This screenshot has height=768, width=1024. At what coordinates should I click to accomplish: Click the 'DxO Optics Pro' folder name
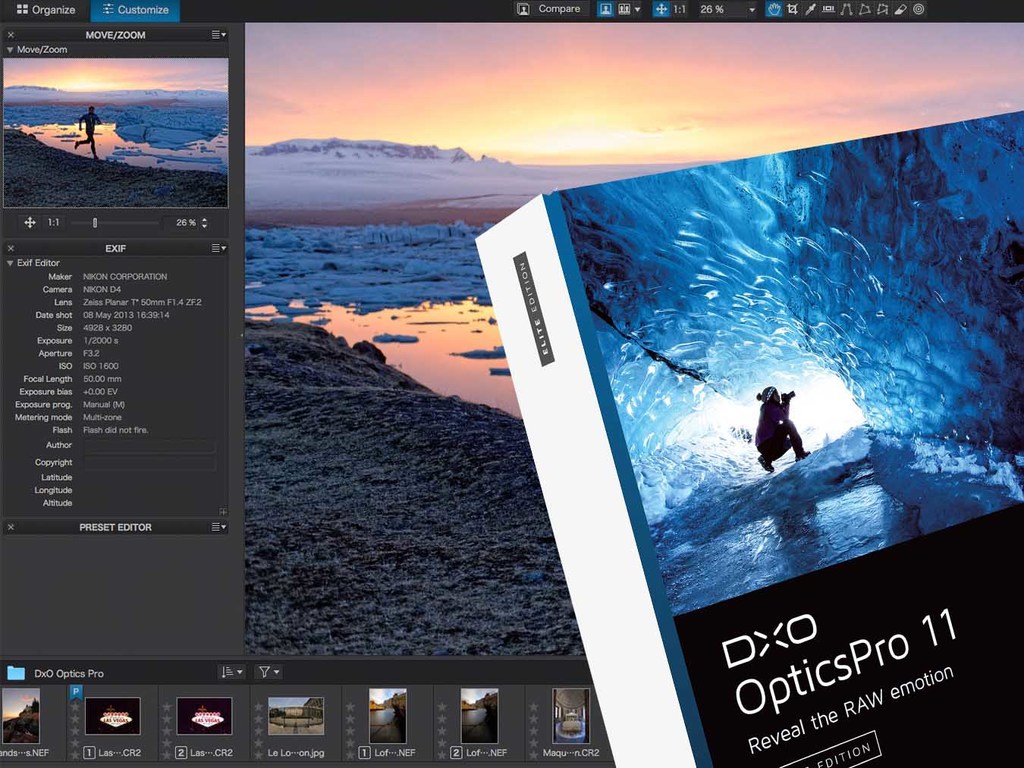[69, 673]
